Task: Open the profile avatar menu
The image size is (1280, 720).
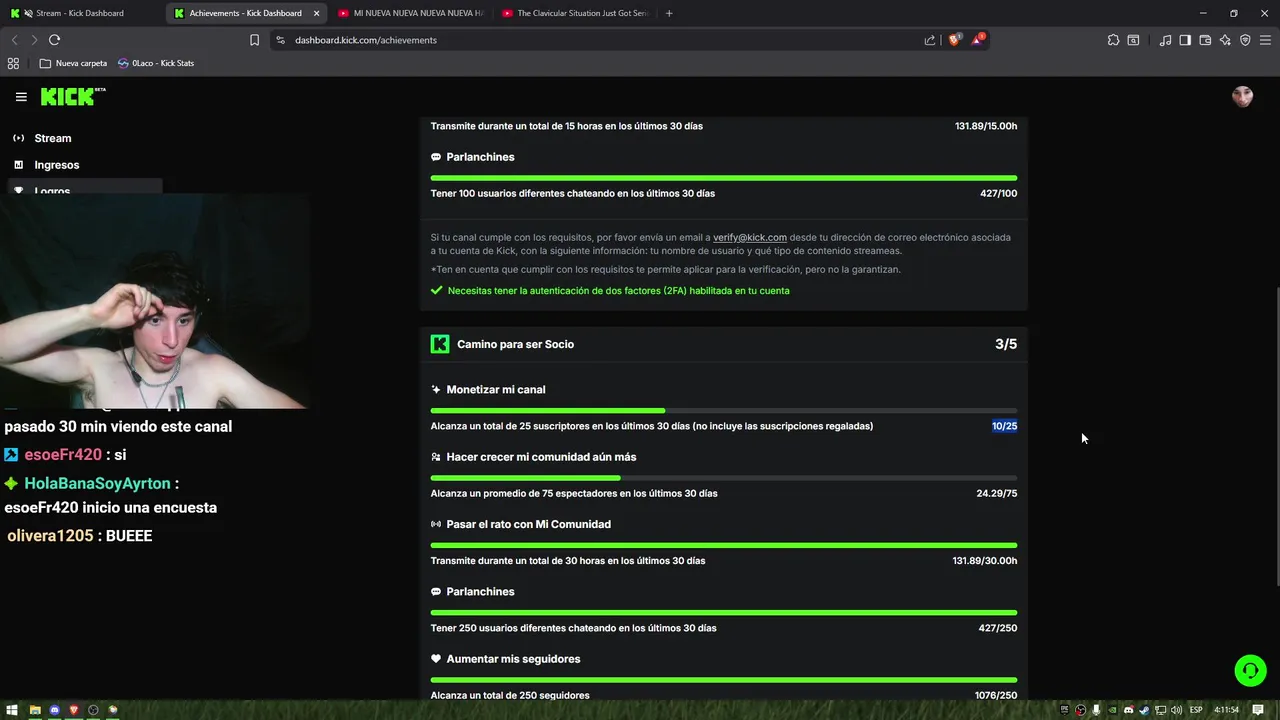Action: (x=1242, y=96)
